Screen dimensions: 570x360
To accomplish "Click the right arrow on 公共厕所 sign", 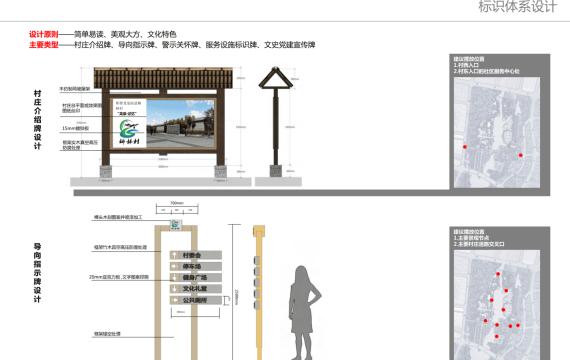I will pyautogui.click(x=175, y=300).
